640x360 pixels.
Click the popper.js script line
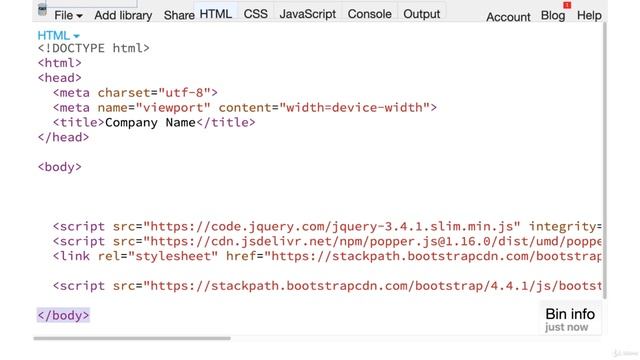(327, 241)
